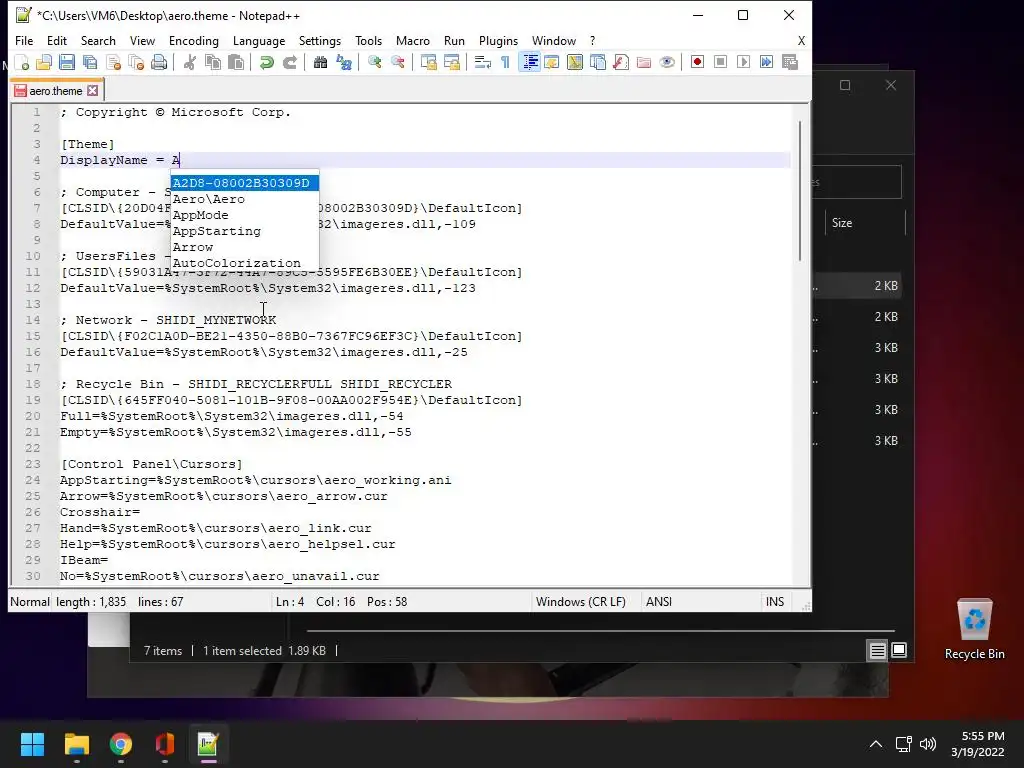Toggle the Word Wrap toolbar icon
The width and height of the screenshot is (1024, 768).
[x=483, y=62]
